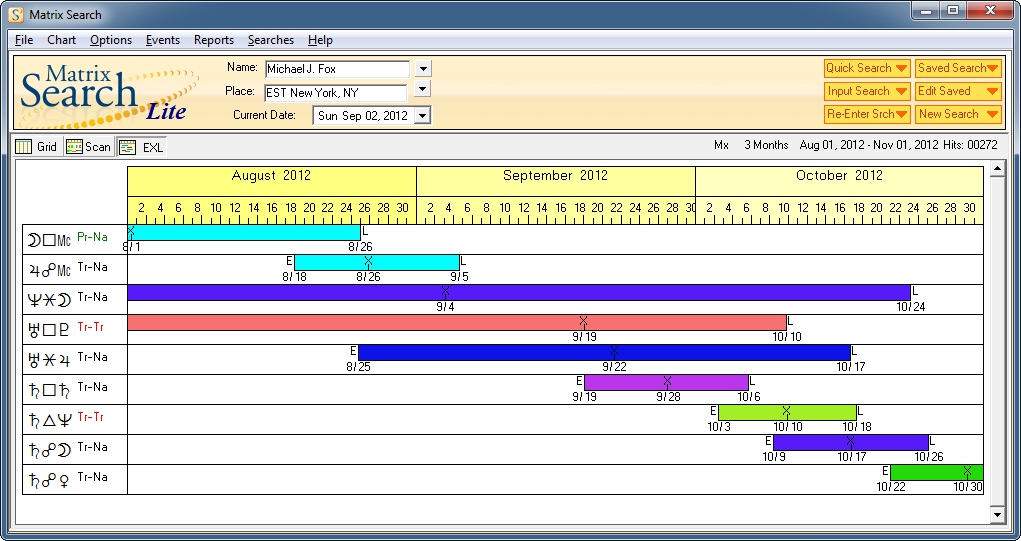The image size is (1021, 541).
Task: Open the Quick Search dropdown
Action: point(867,68)
